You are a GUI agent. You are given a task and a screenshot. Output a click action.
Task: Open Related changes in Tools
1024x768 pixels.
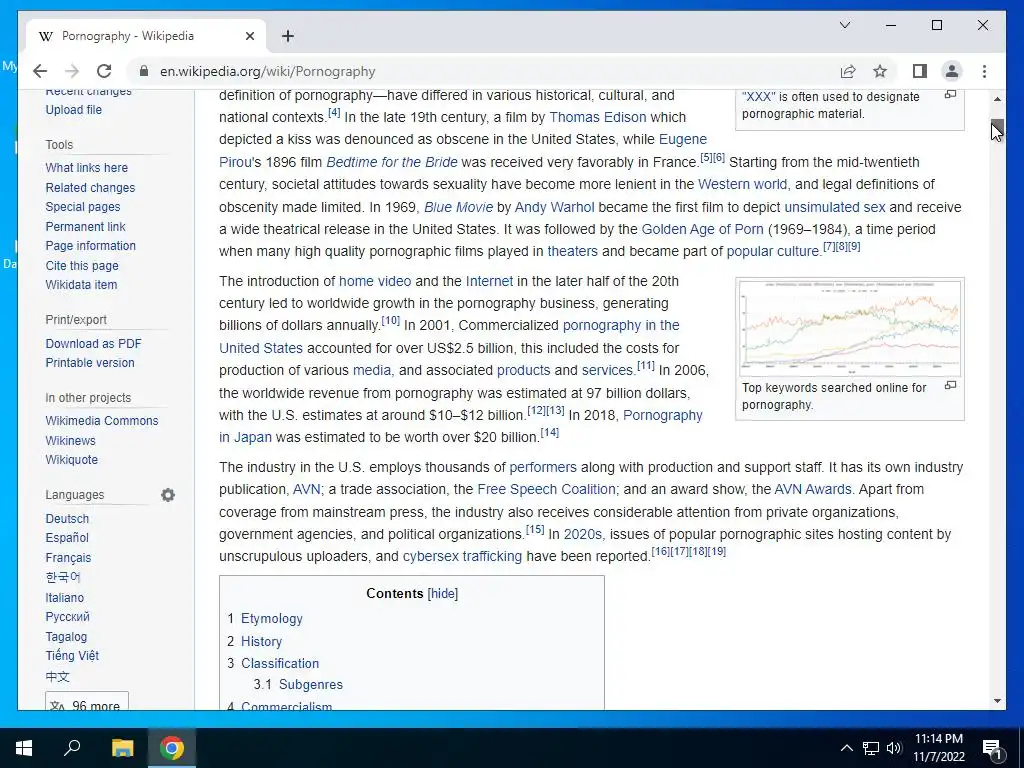coord(90,187)
